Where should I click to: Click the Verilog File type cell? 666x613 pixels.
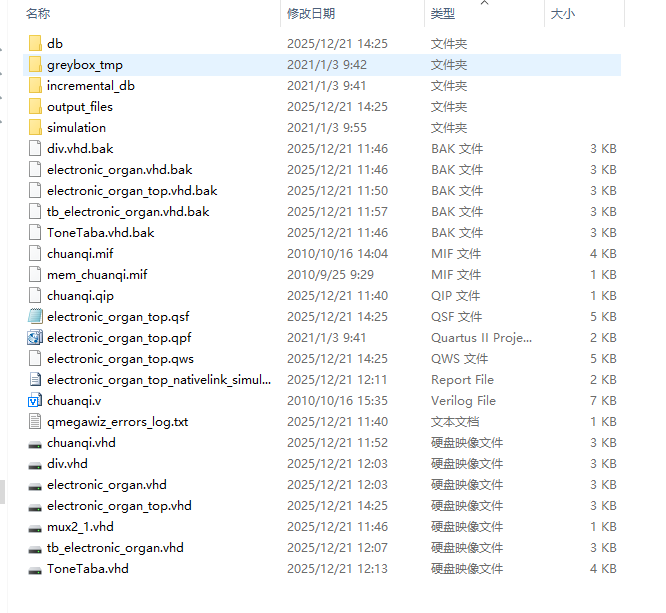[463, 401]
